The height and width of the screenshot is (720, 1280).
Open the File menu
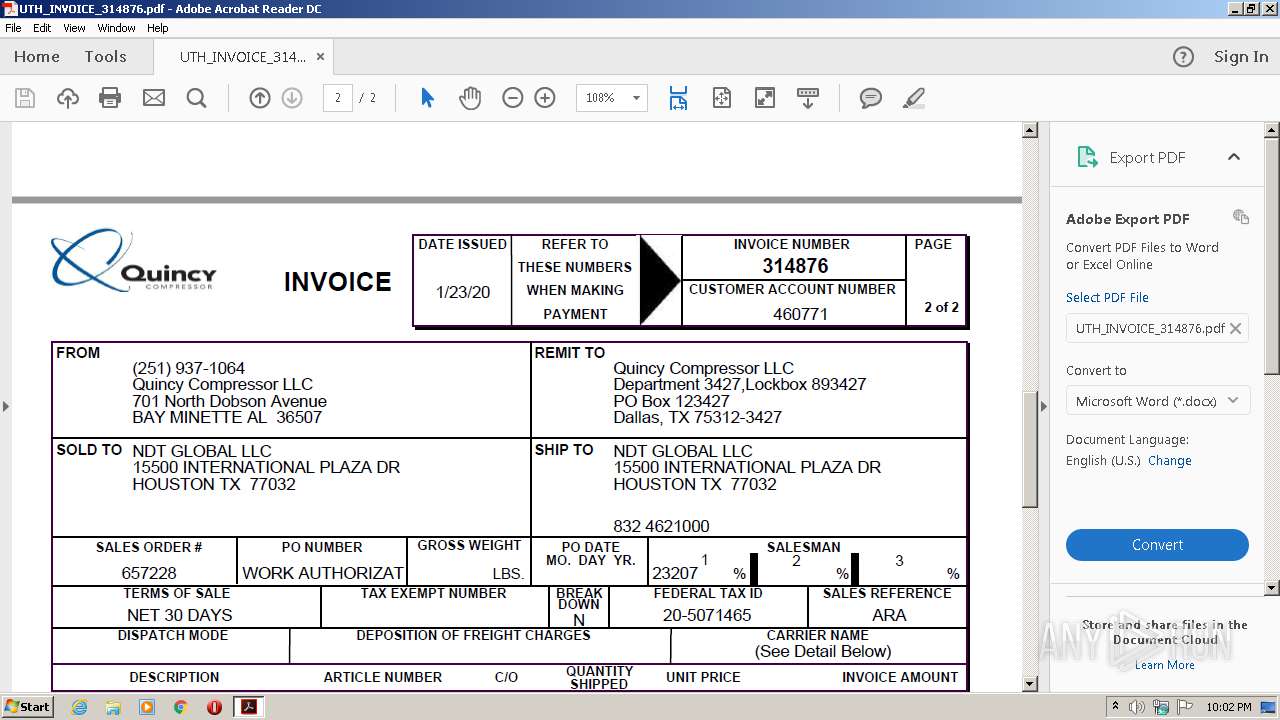(13, 28)
